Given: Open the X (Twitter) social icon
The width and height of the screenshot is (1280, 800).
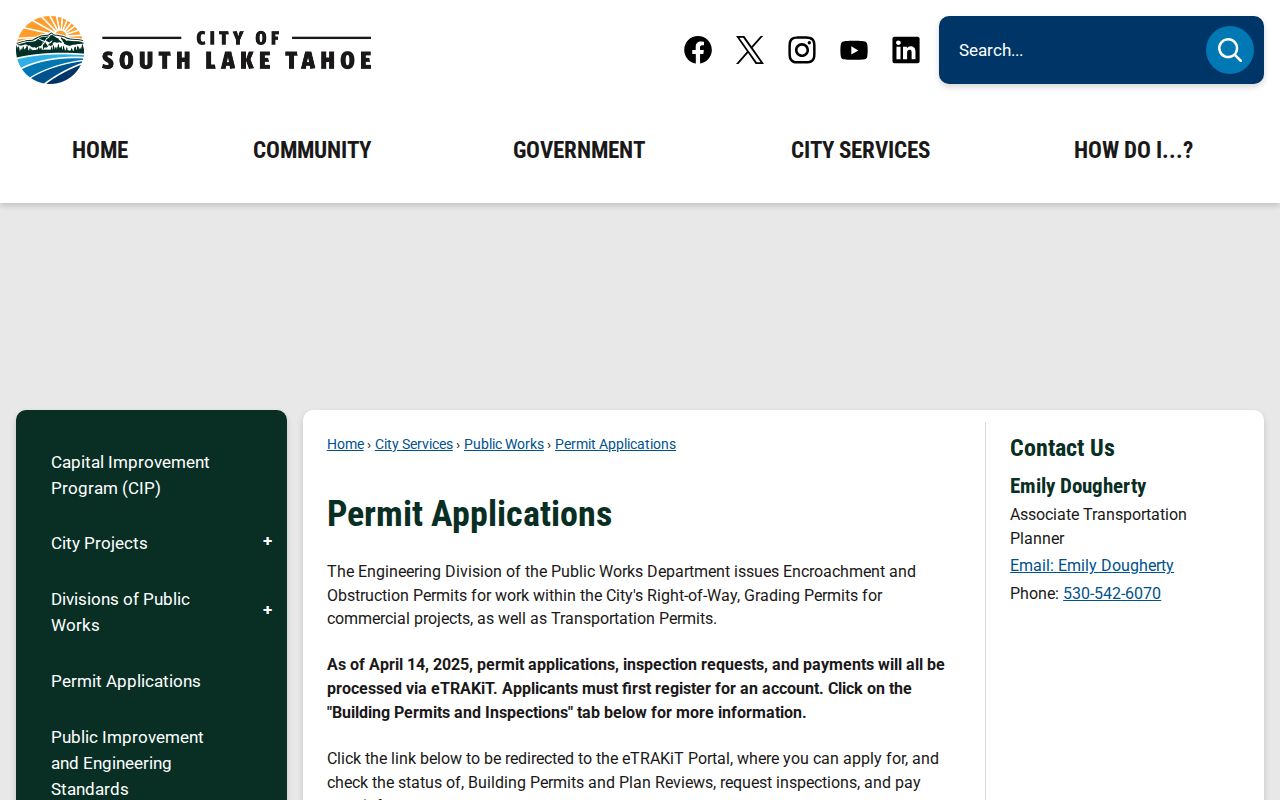Looking at the screenshot, I should pos(750,50).
